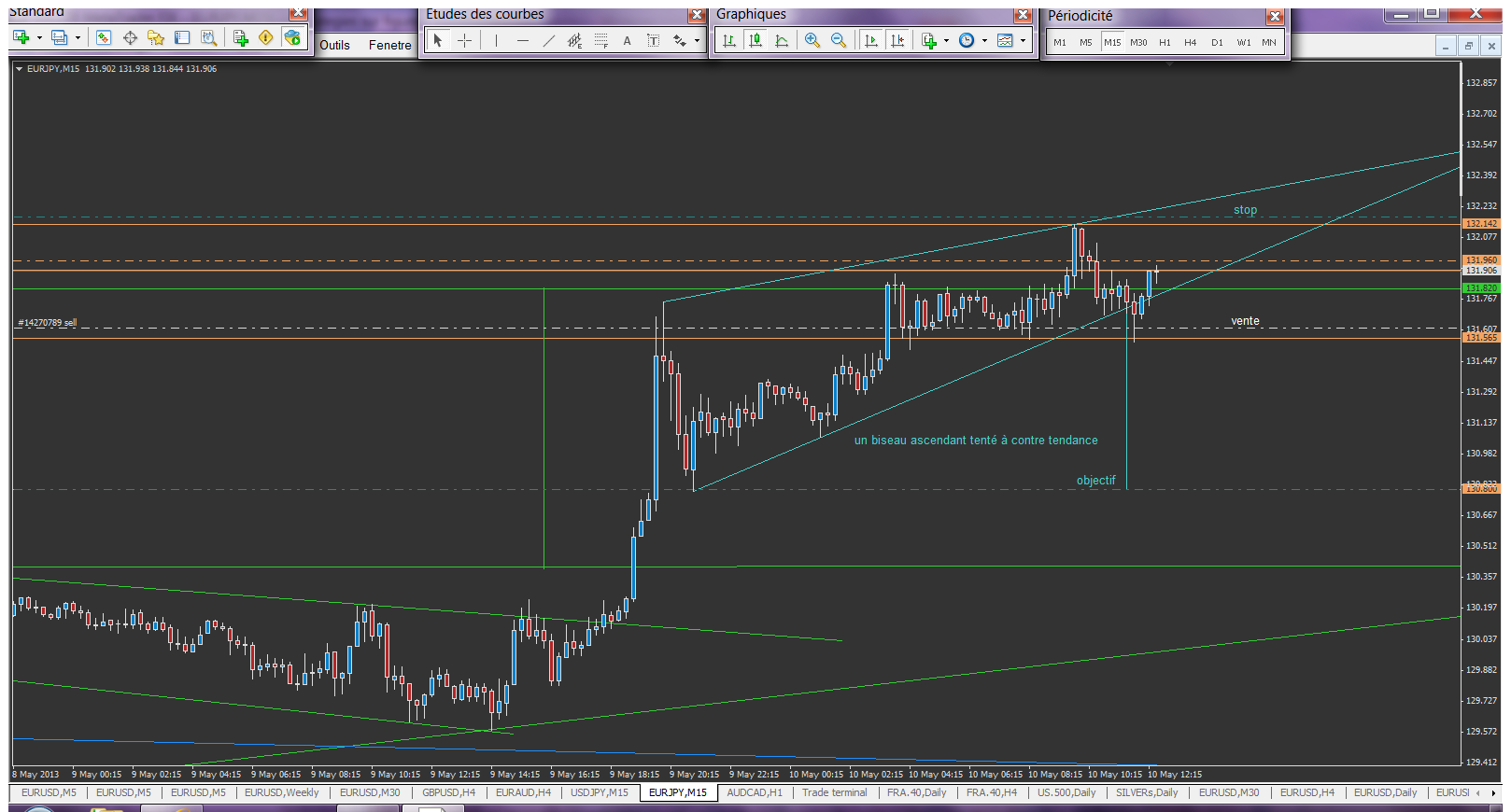
Task: Switch chart to bar chart type
Action: [x=729, y=40]
